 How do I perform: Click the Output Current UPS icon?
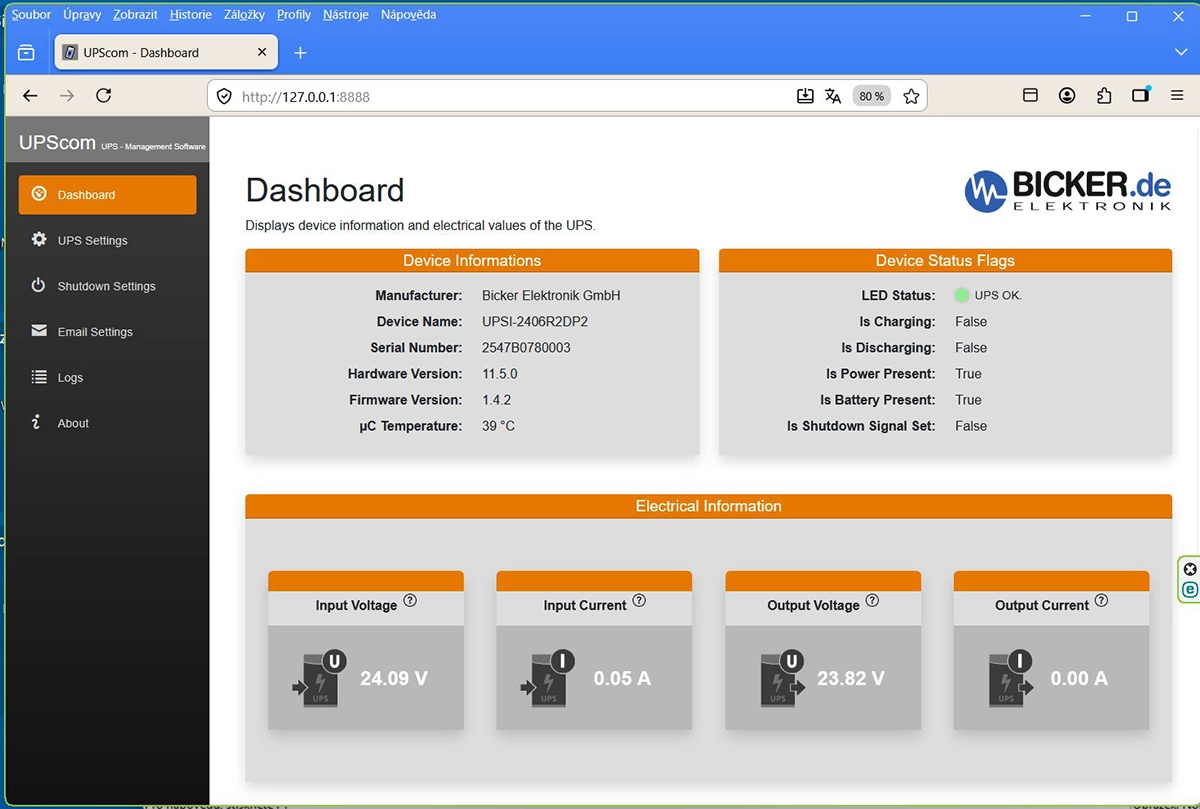click(x=1012, y=678)
